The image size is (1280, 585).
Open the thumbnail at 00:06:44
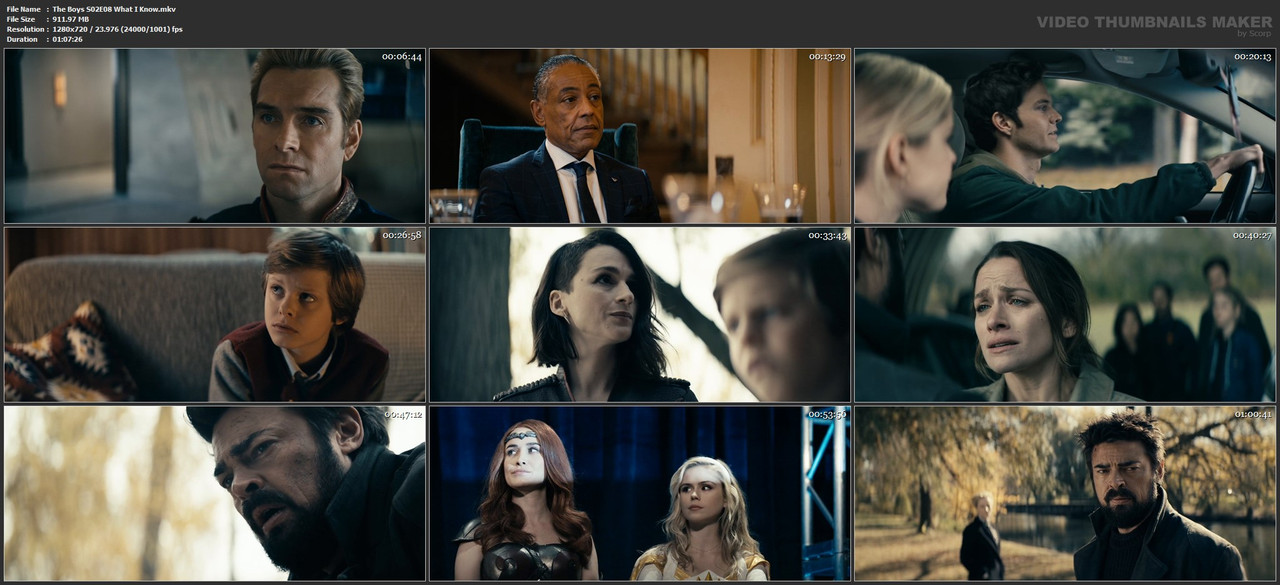(215, 136)
